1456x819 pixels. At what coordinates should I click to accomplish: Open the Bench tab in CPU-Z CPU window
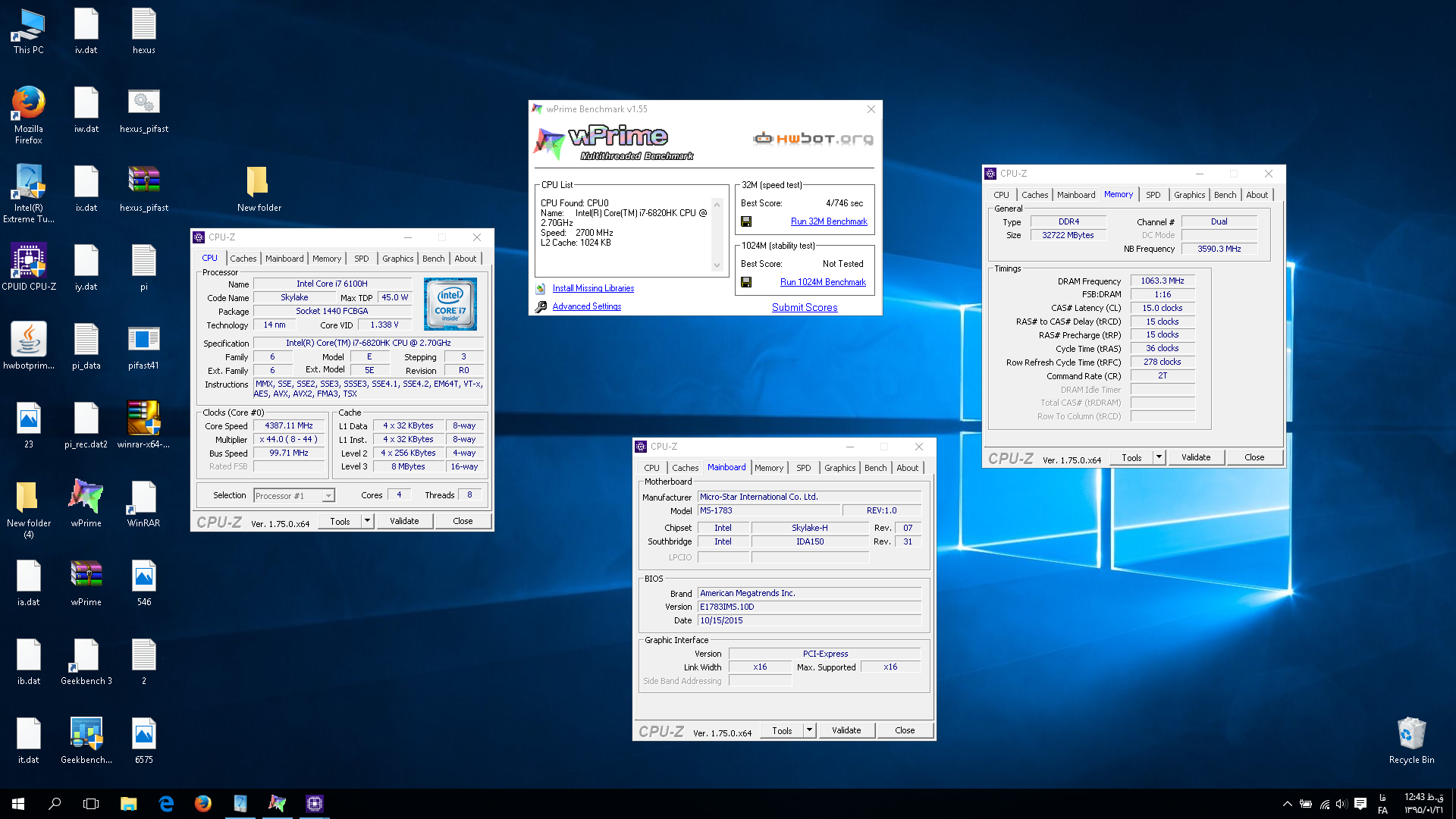[x=434, y=259]
